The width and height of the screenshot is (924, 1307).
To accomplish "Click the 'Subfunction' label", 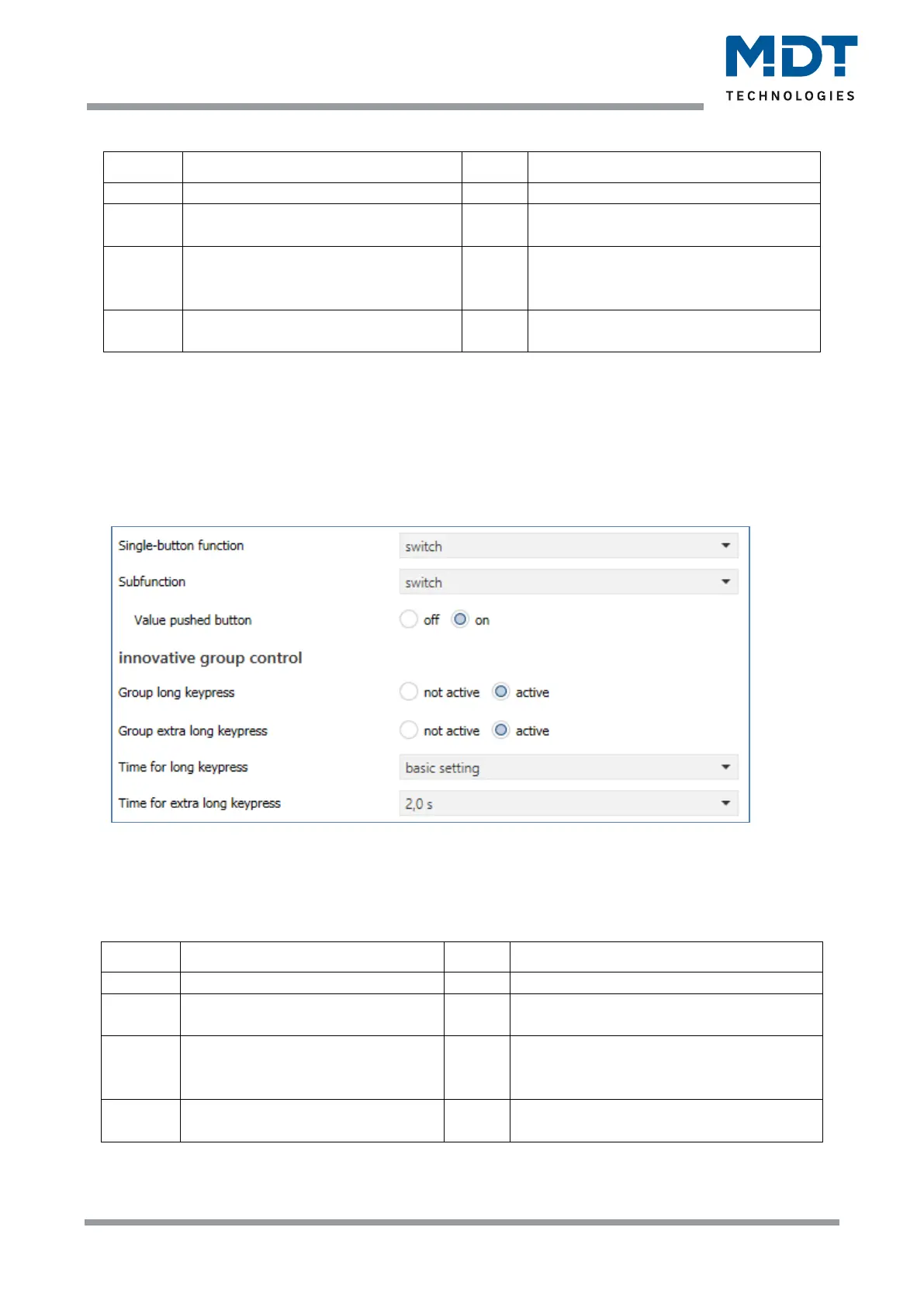I will (x=152, y=581).
